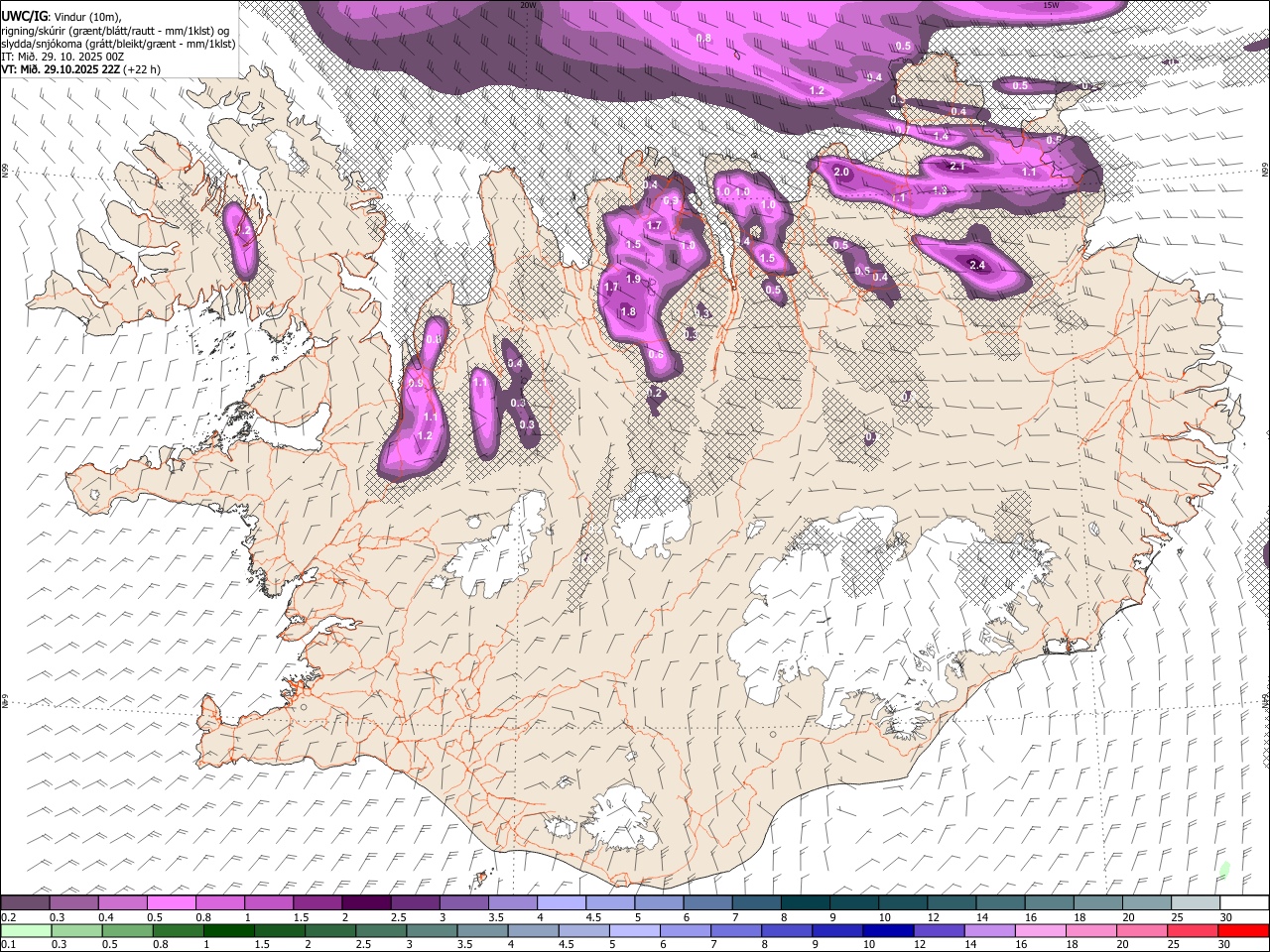Viewport: 1270px width, 952px height.
Task: Select the bright pink upper swatch for 0.5–0.8
Action: pyautogui.click(x=171, y=903)
